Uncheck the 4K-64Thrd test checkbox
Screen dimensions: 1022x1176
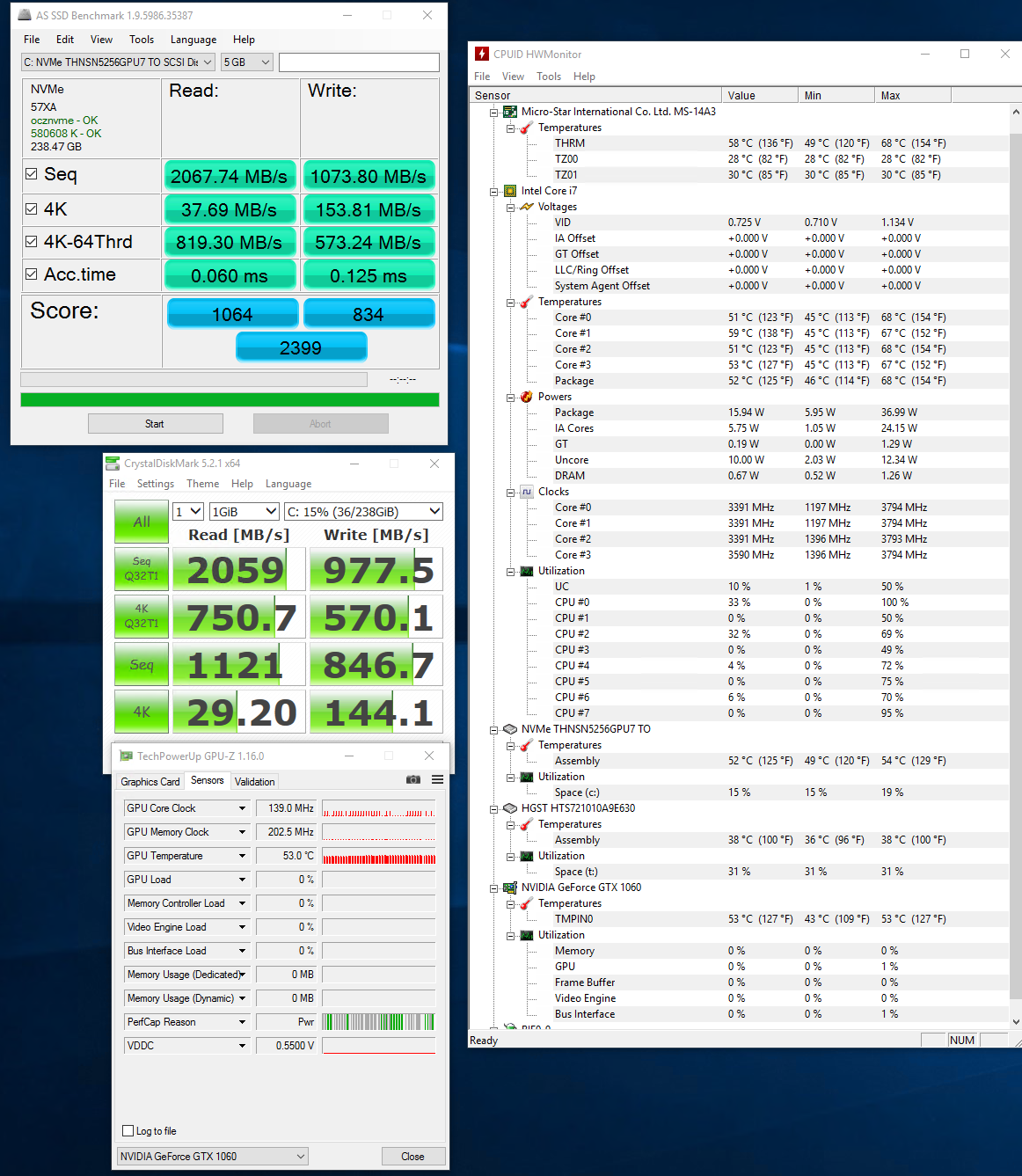coord(32,242)
